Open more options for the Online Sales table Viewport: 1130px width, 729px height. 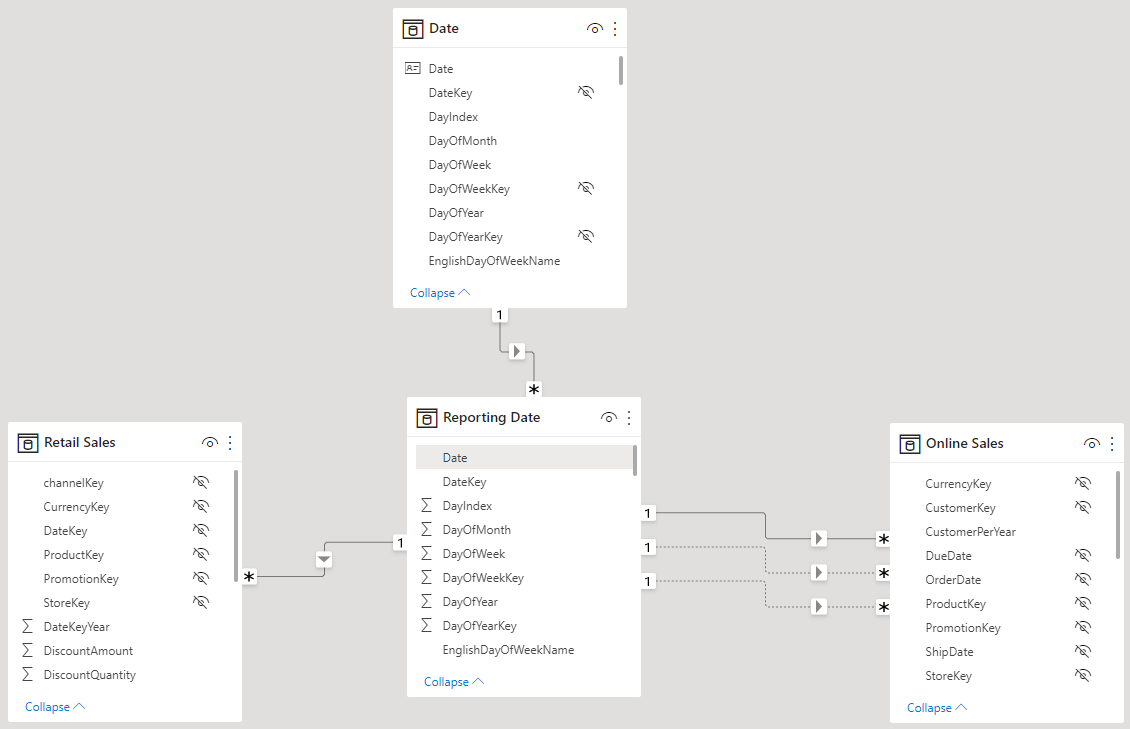[1112, 444]
